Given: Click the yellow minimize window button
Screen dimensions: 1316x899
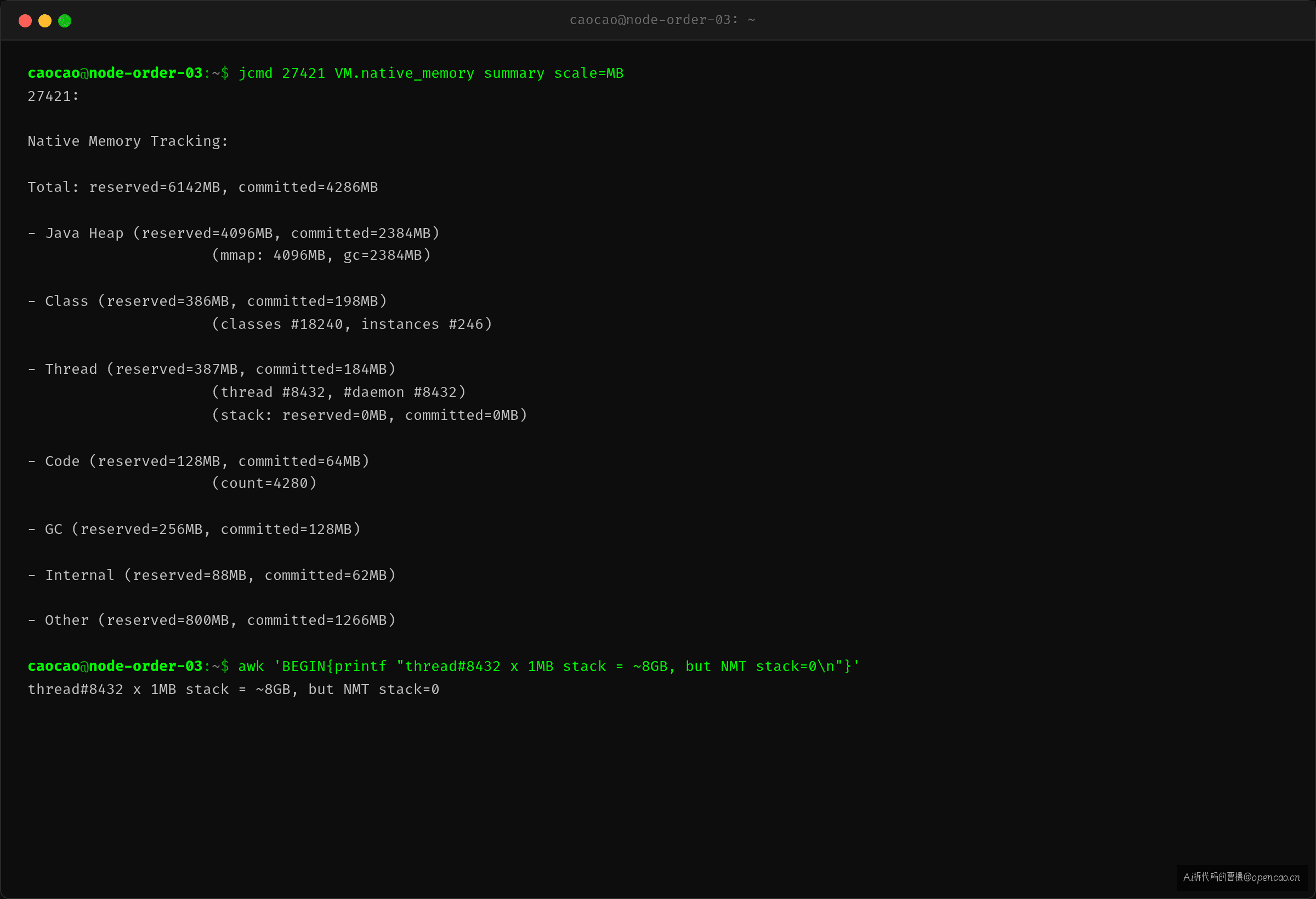Looking at the screenshot, I should pyautogui.click(x=45, y=21).
